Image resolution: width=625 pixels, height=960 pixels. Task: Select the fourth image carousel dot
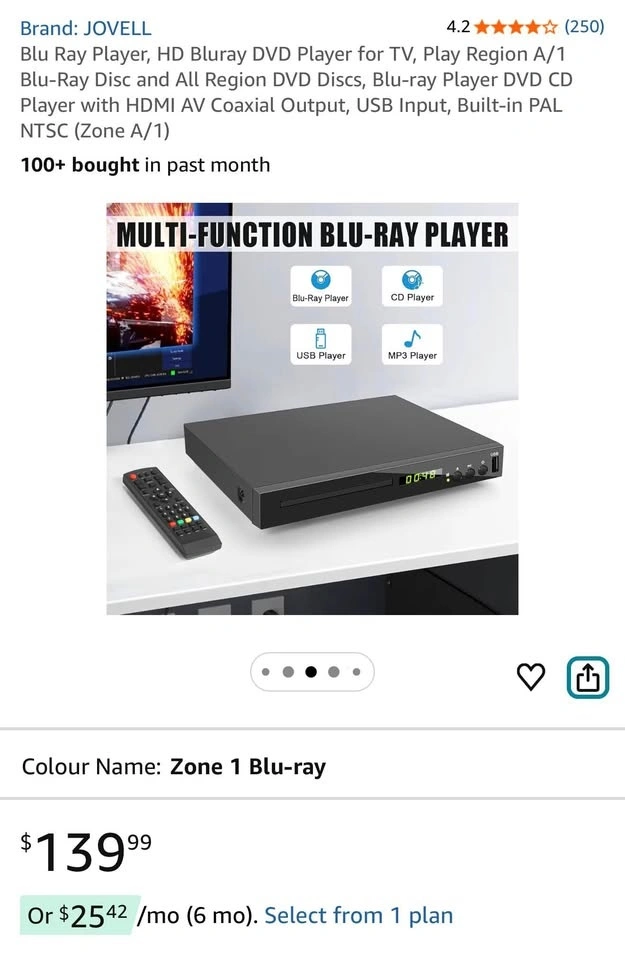click(x=334, y=672)
